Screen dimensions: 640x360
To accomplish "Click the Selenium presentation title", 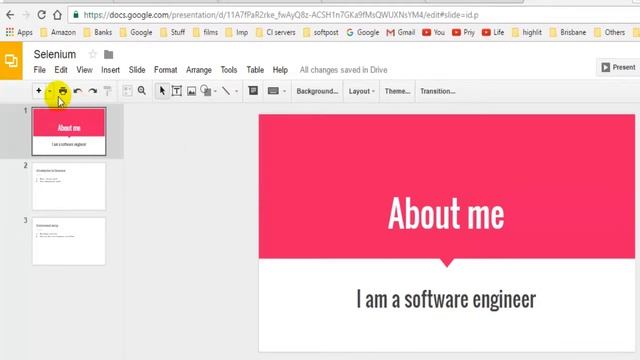I will pyautogui.click(x=55, y=54).
